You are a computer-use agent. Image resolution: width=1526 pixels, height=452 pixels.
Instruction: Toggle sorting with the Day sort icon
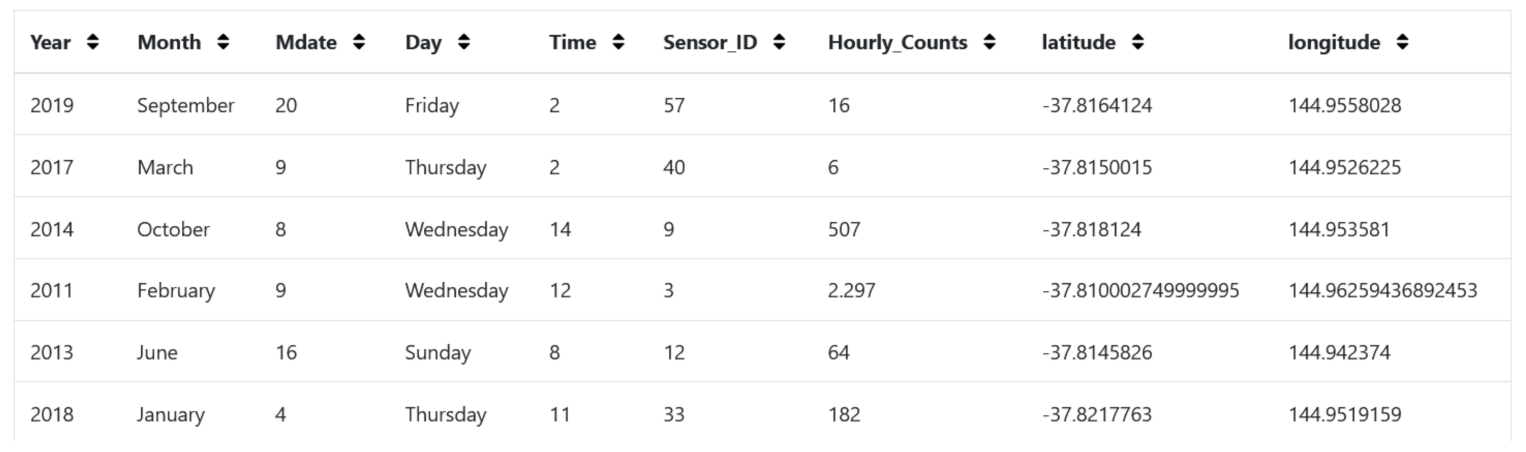(x=462, y=42)
